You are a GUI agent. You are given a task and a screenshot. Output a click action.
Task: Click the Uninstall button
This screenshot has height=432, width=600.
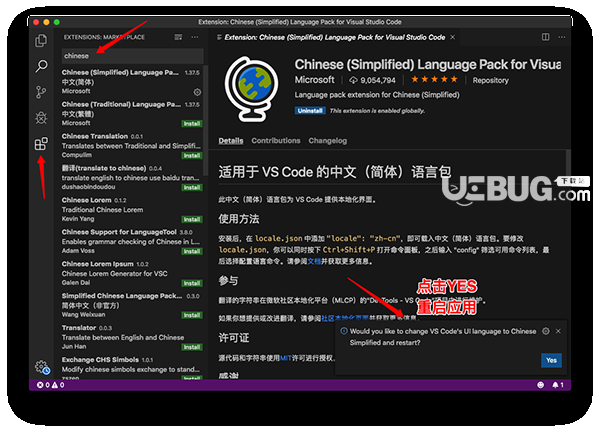click(x=310, y=111)
